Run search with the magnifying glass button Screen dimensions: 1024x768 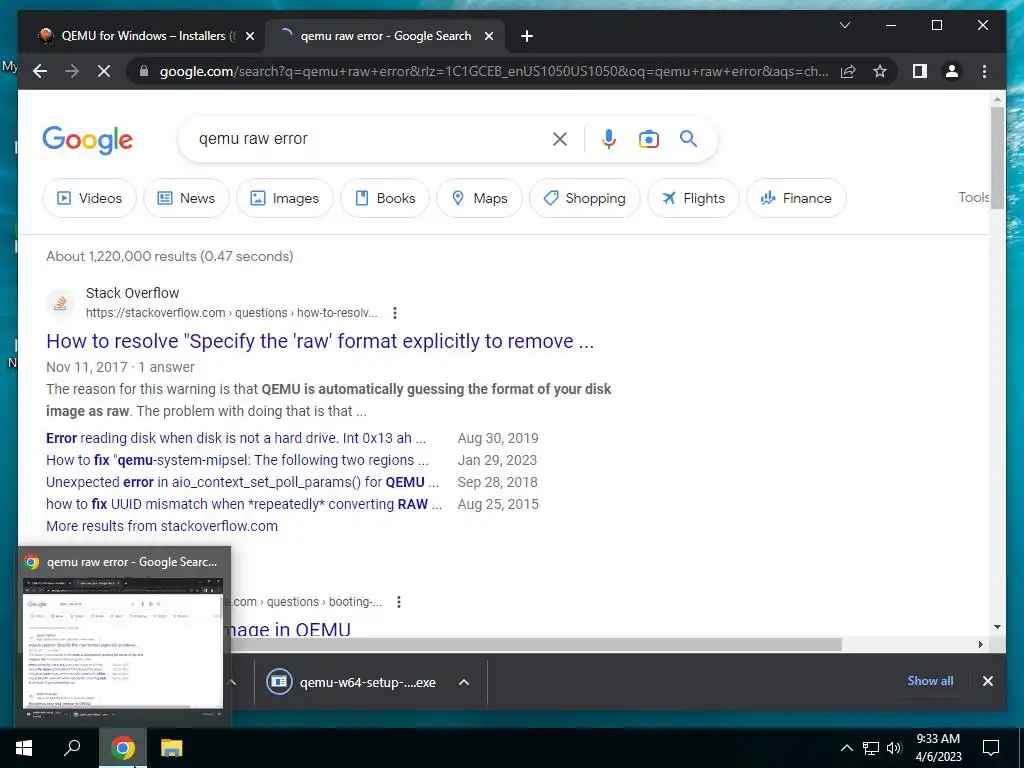(688, 138)
